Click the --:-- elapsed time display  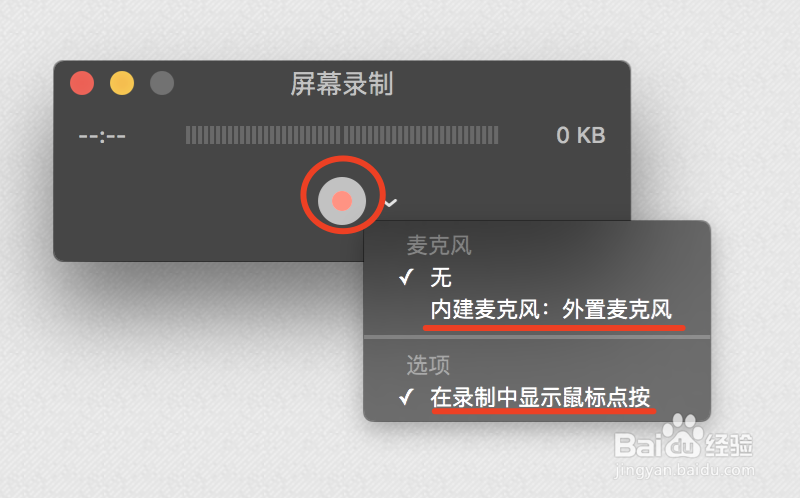(x=102, y=136)
